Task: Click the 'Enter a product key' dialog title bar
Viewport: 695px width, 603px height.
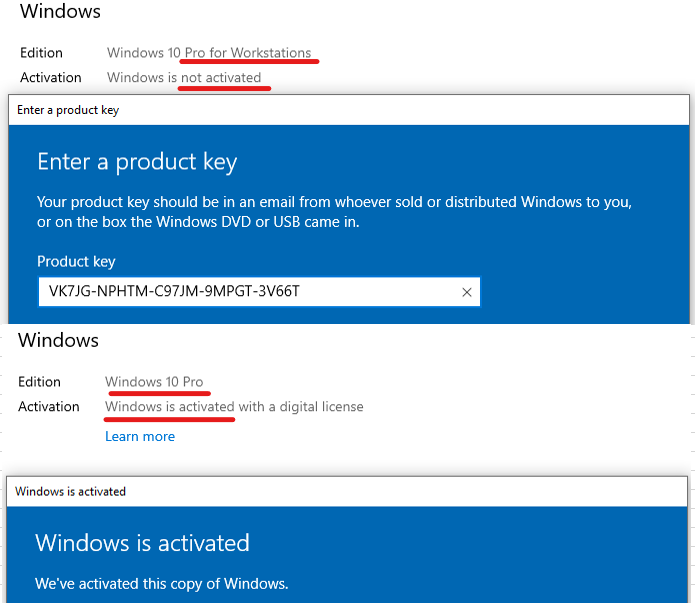Action: [349, 110]
